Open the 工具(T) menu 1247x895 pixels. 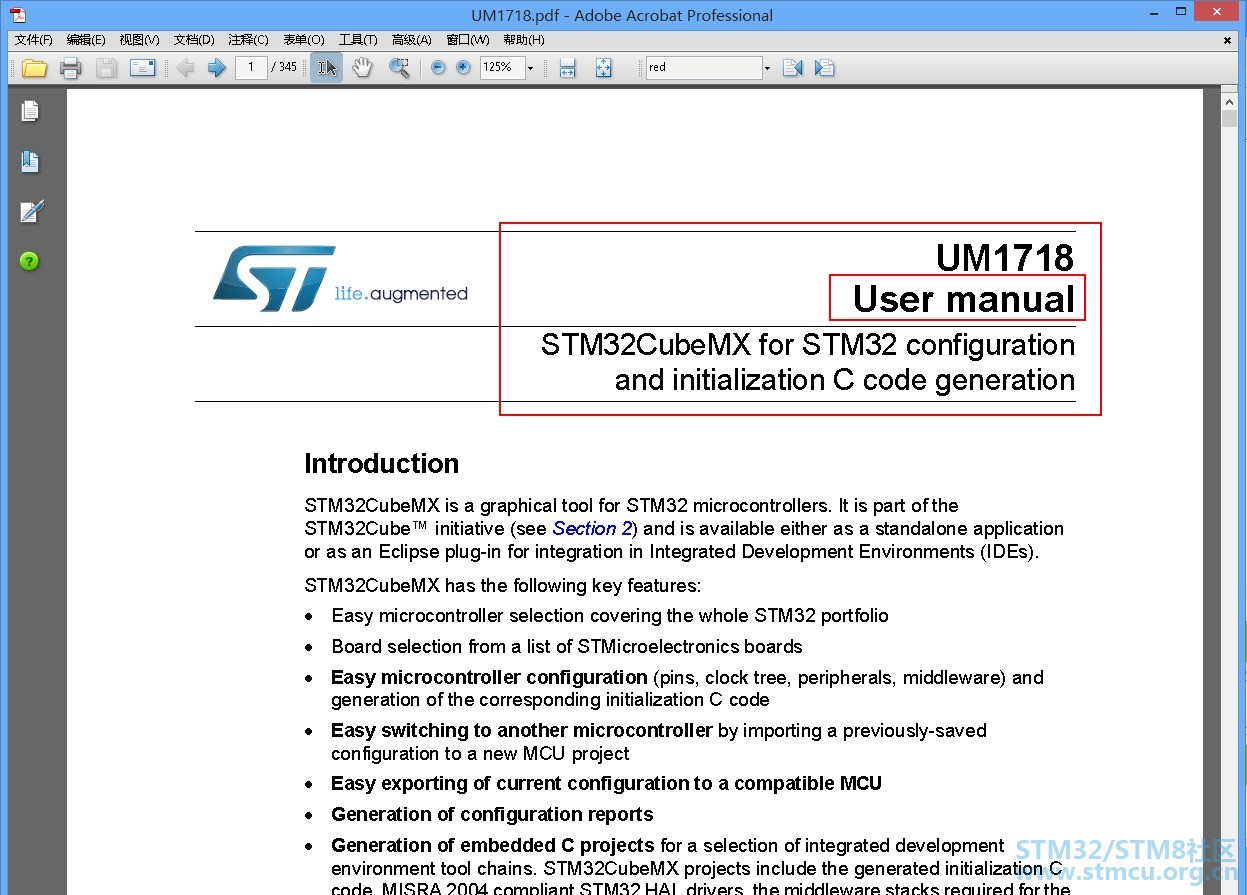pos(358,40)
